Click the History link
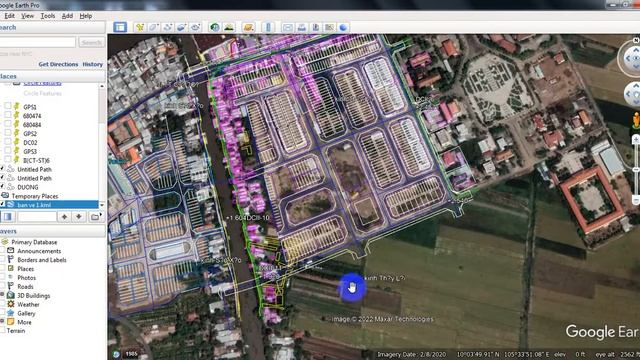 93,64
